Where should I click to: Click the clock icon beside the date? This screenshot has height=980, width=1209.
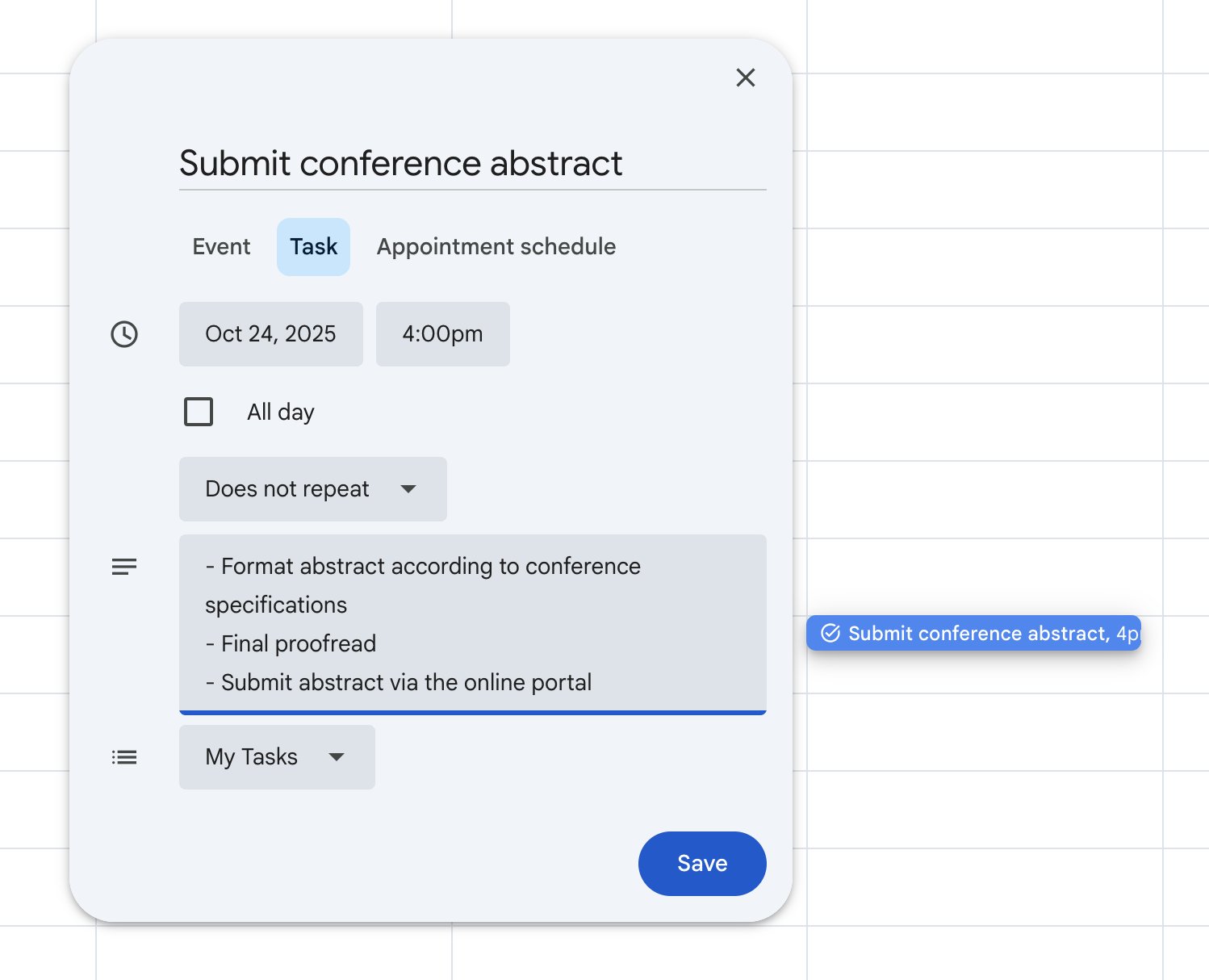124,334
